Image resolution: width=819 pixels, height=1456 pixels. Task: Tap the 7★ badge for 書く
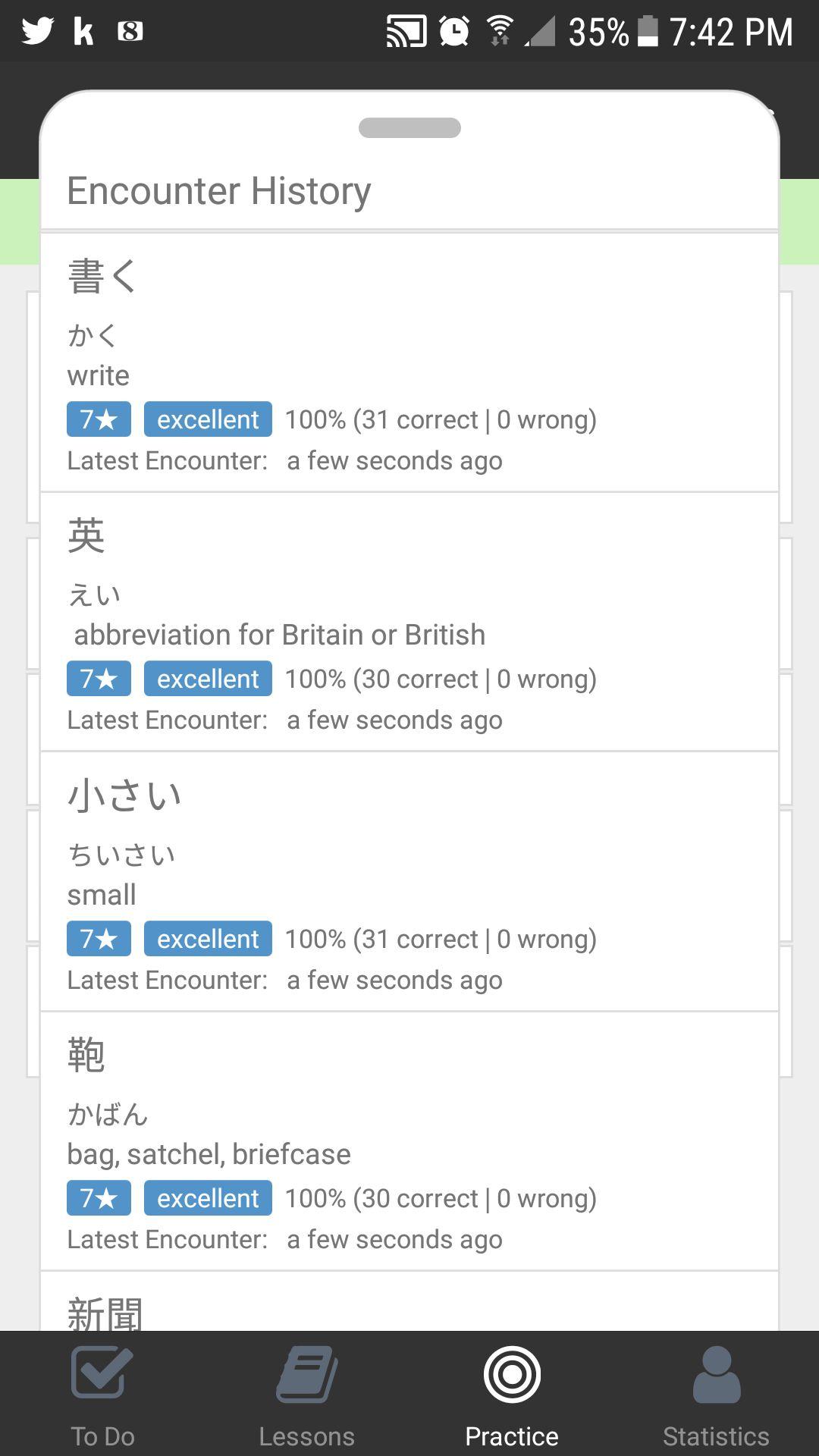[99, 419]
